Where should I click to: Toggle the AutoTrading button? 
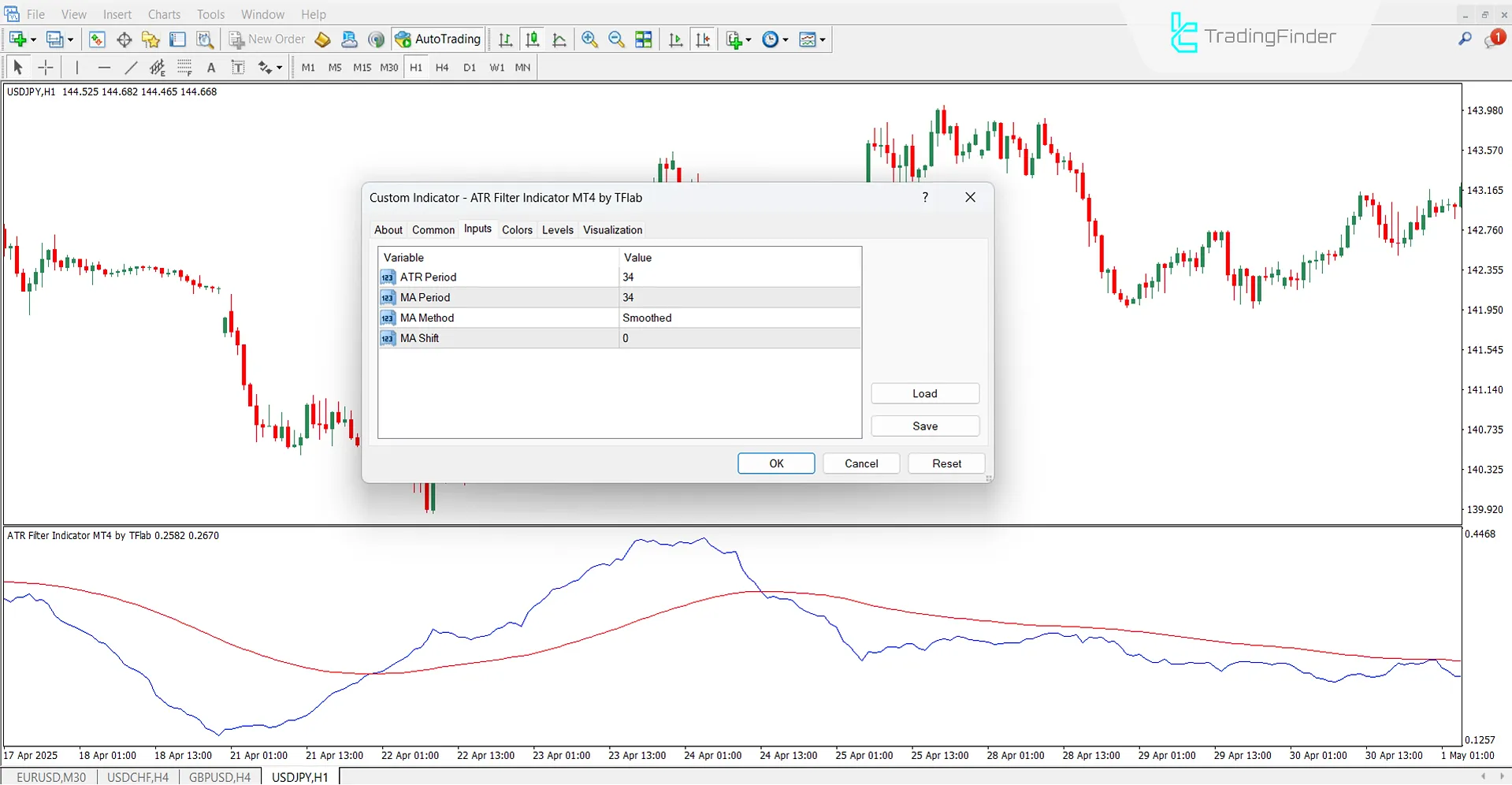pyautogui.click(x=438, y=39)
